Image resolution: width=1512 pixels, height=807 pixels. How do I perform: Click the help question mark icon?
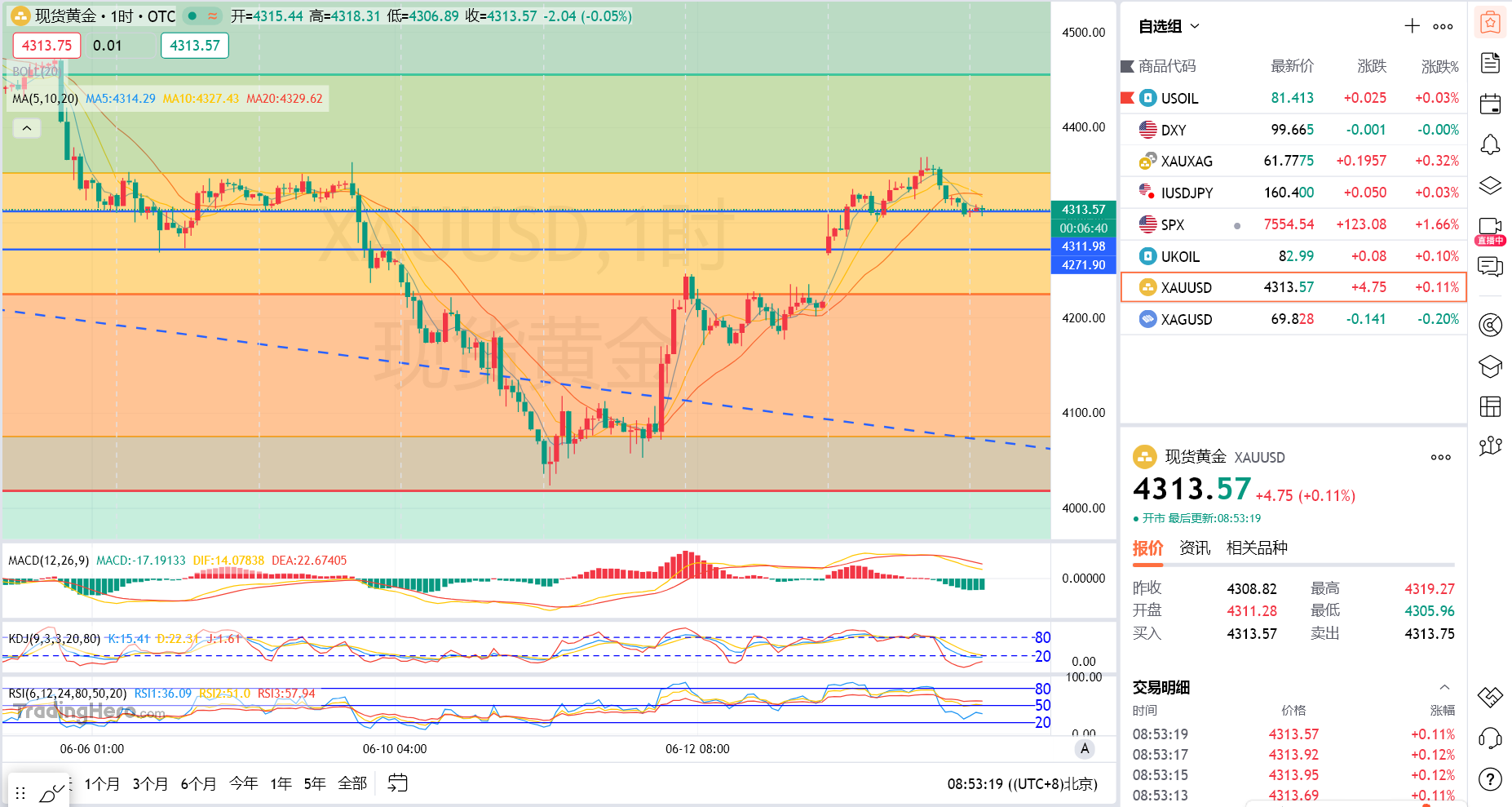pos(1490,780)
